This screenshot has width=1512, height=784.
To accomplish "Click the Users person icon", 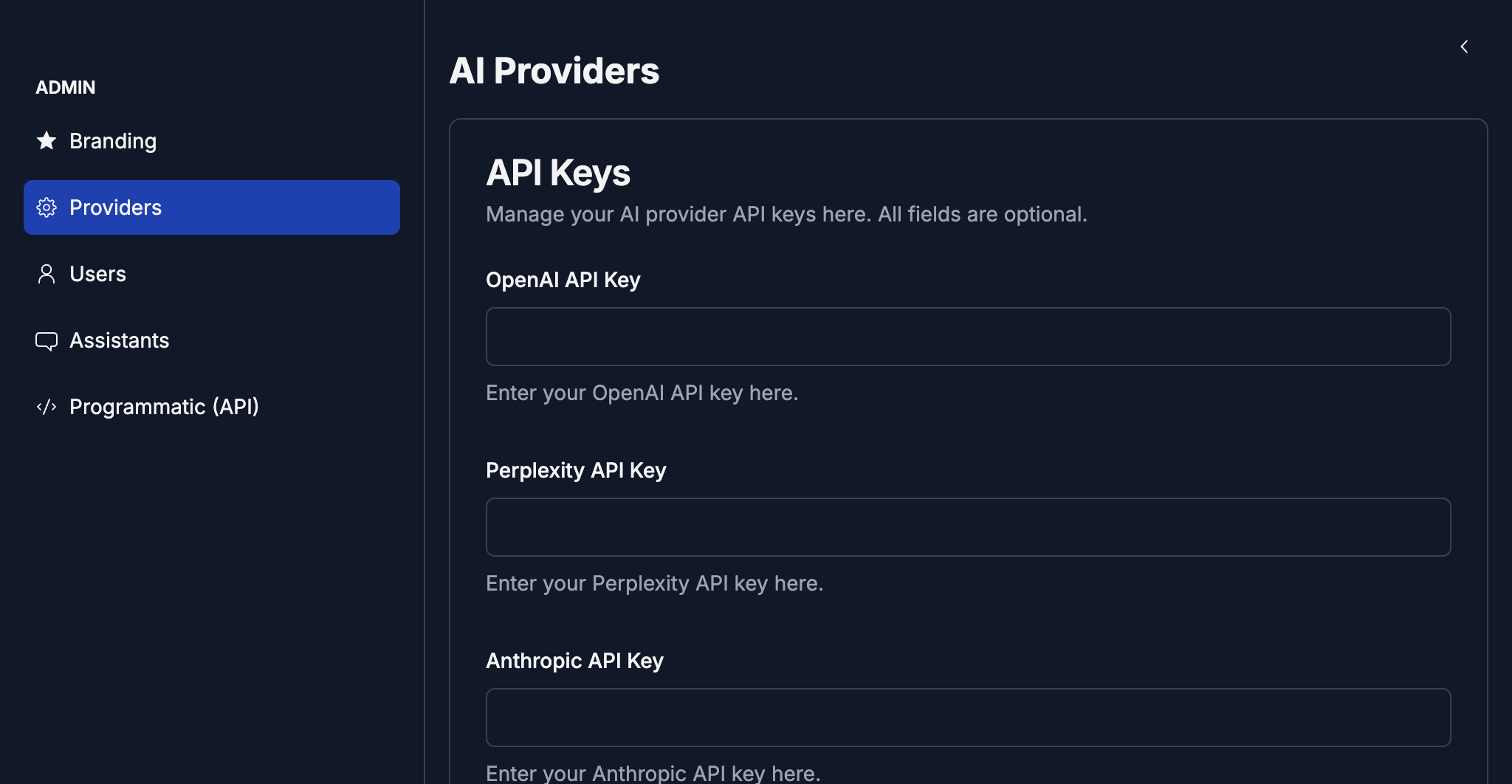I will [x=47, y=274].
